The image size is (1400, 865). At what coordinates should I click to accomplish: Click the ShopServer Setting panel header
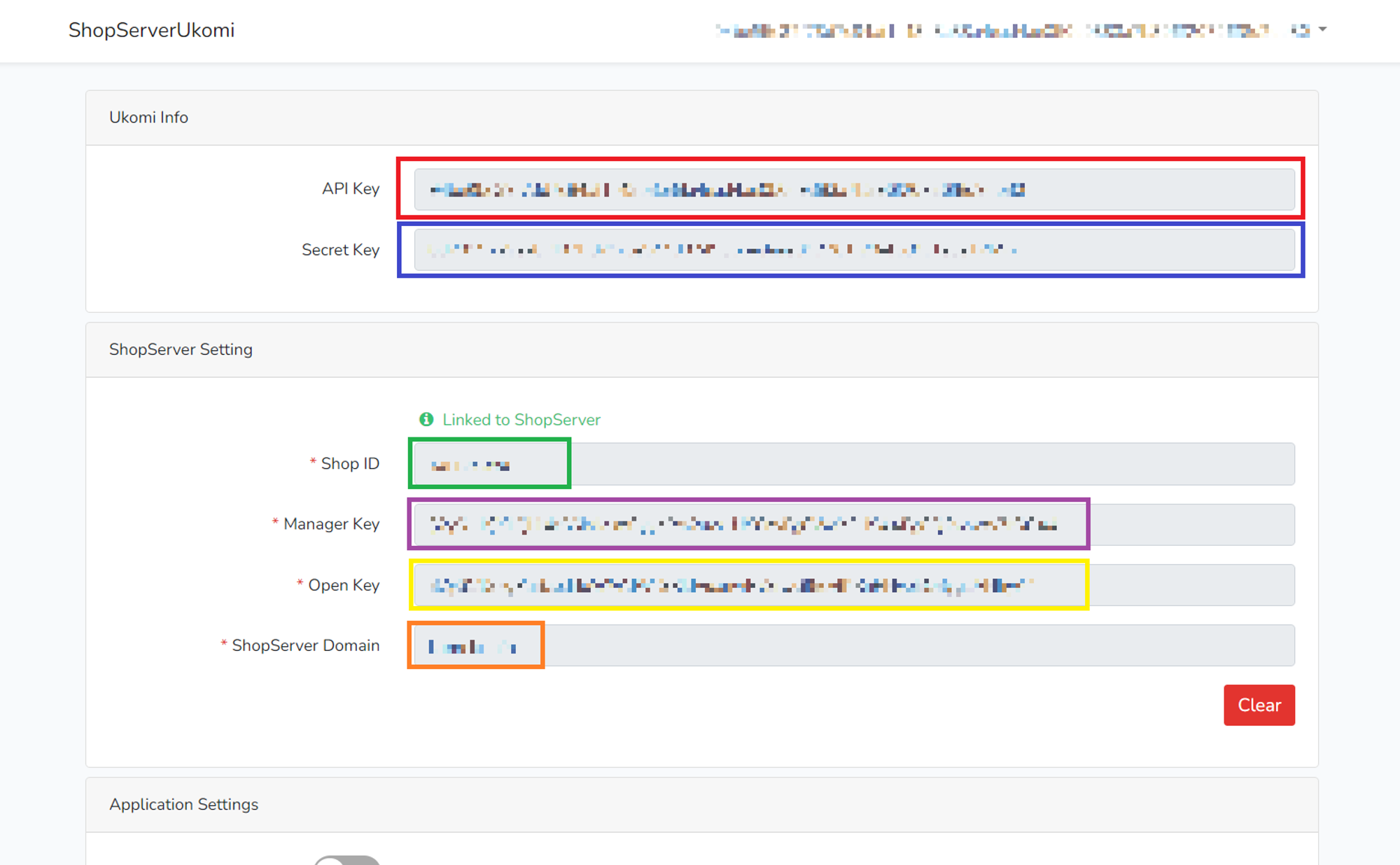(181, 349)
